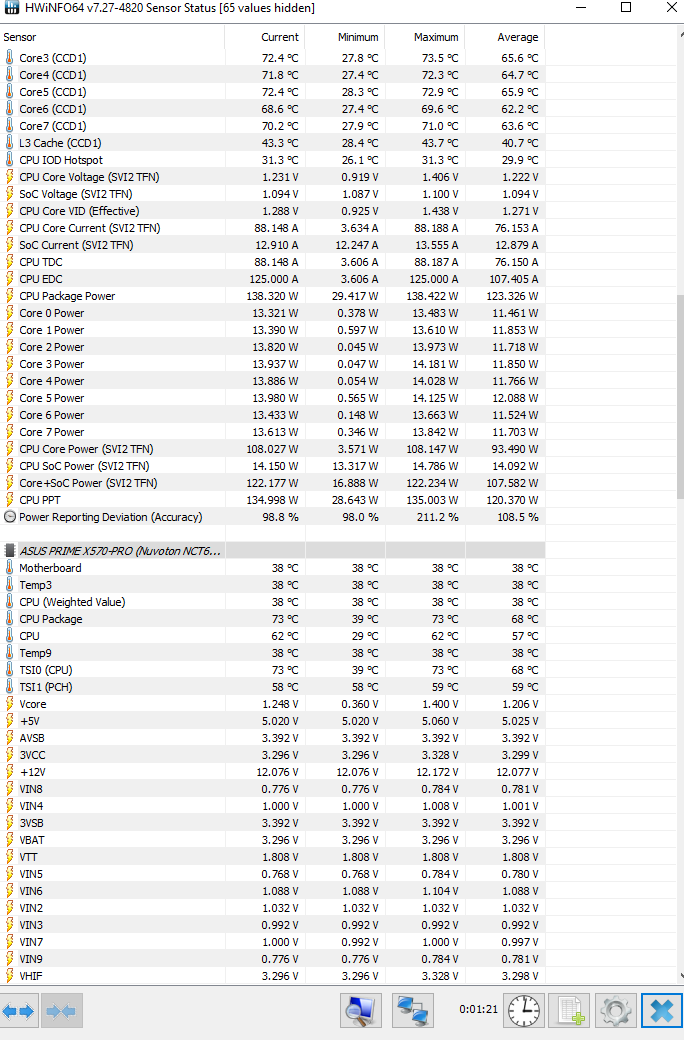Select the Core4 (CCD1) row
684x1040 pixels.
click(x=272, y=75)
